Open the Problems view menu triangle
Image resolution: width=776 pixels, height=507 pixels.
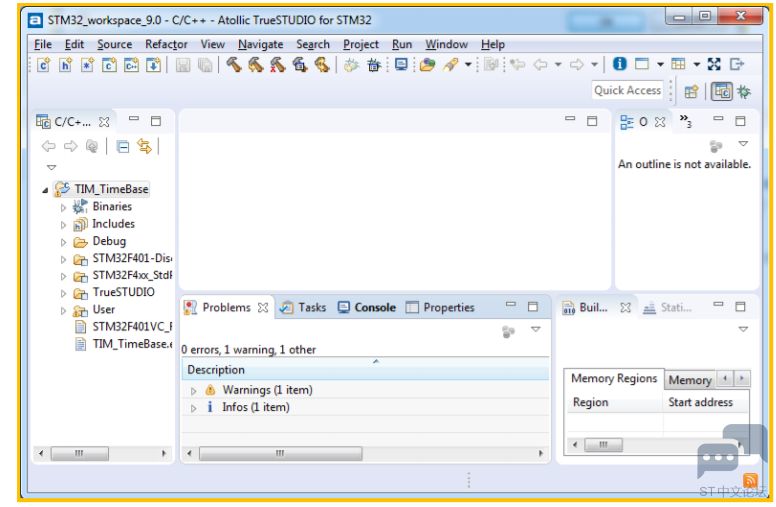point(535,329)
